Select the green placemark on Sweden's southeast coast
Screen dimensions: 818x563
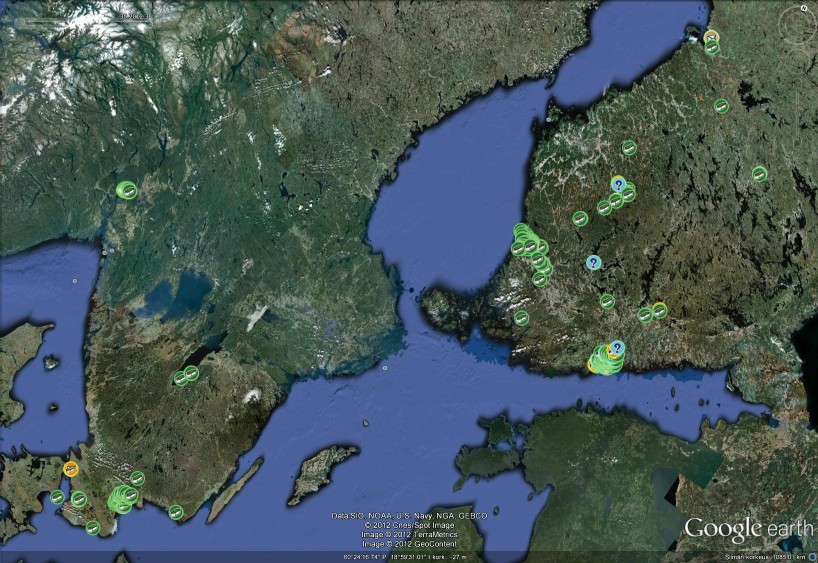176,512
